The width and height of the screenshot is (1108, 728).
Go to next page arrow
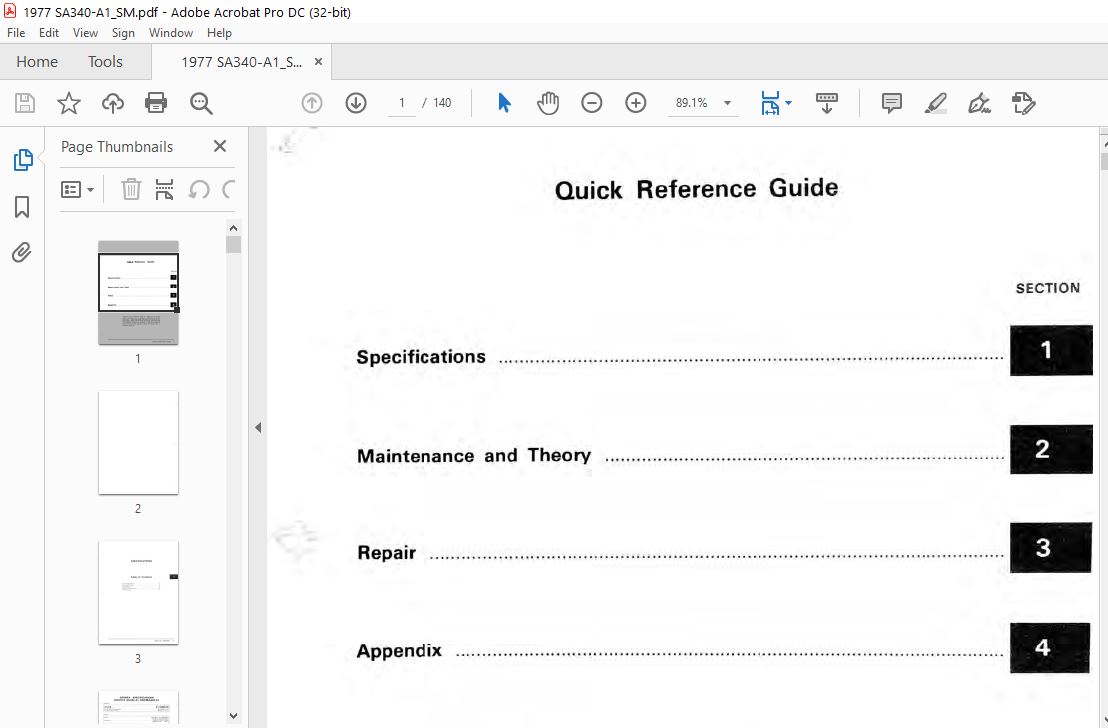pos(355,103)
